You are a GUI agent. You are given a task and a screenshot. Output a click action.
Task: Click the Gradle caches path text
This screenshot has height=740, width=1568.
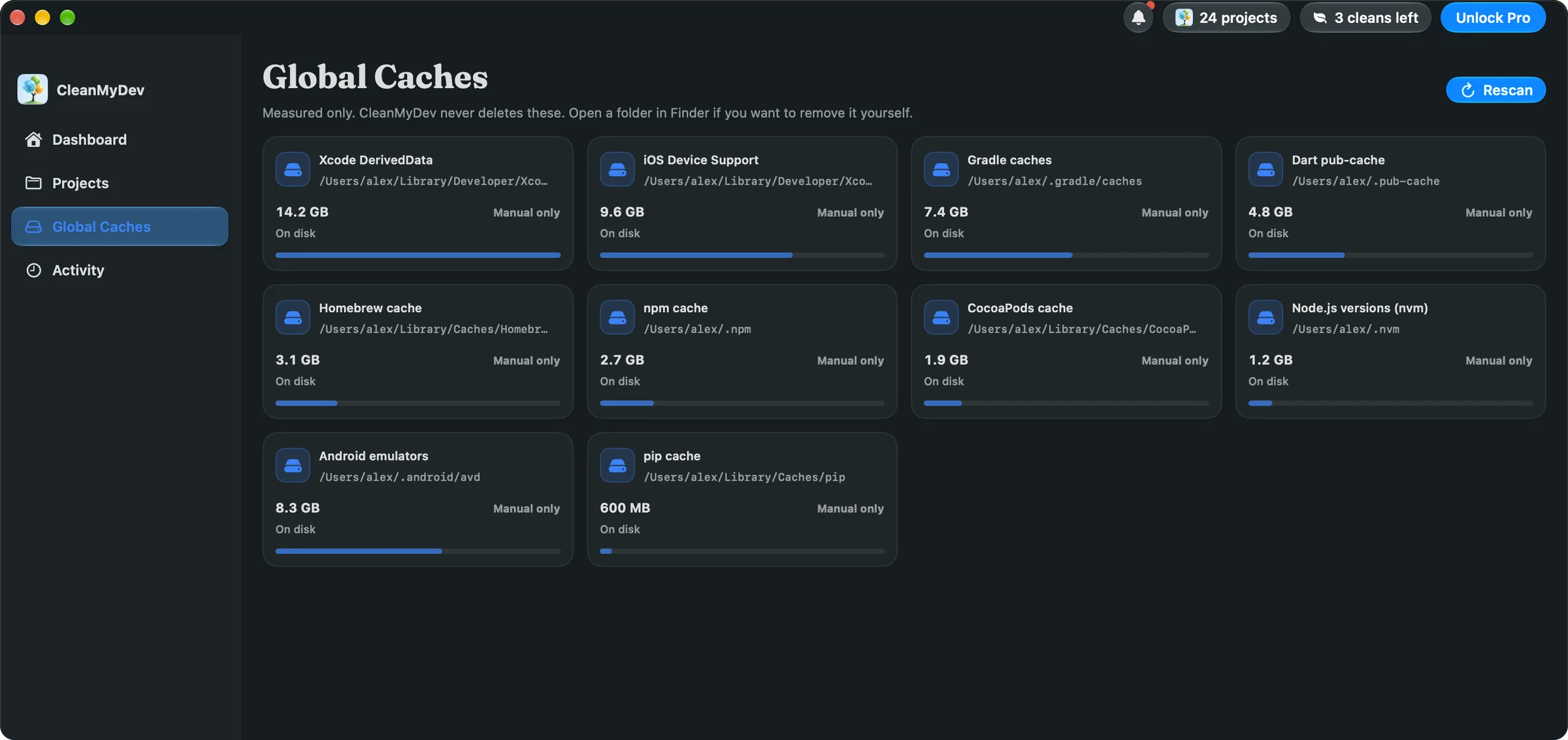coord(1054,181)
